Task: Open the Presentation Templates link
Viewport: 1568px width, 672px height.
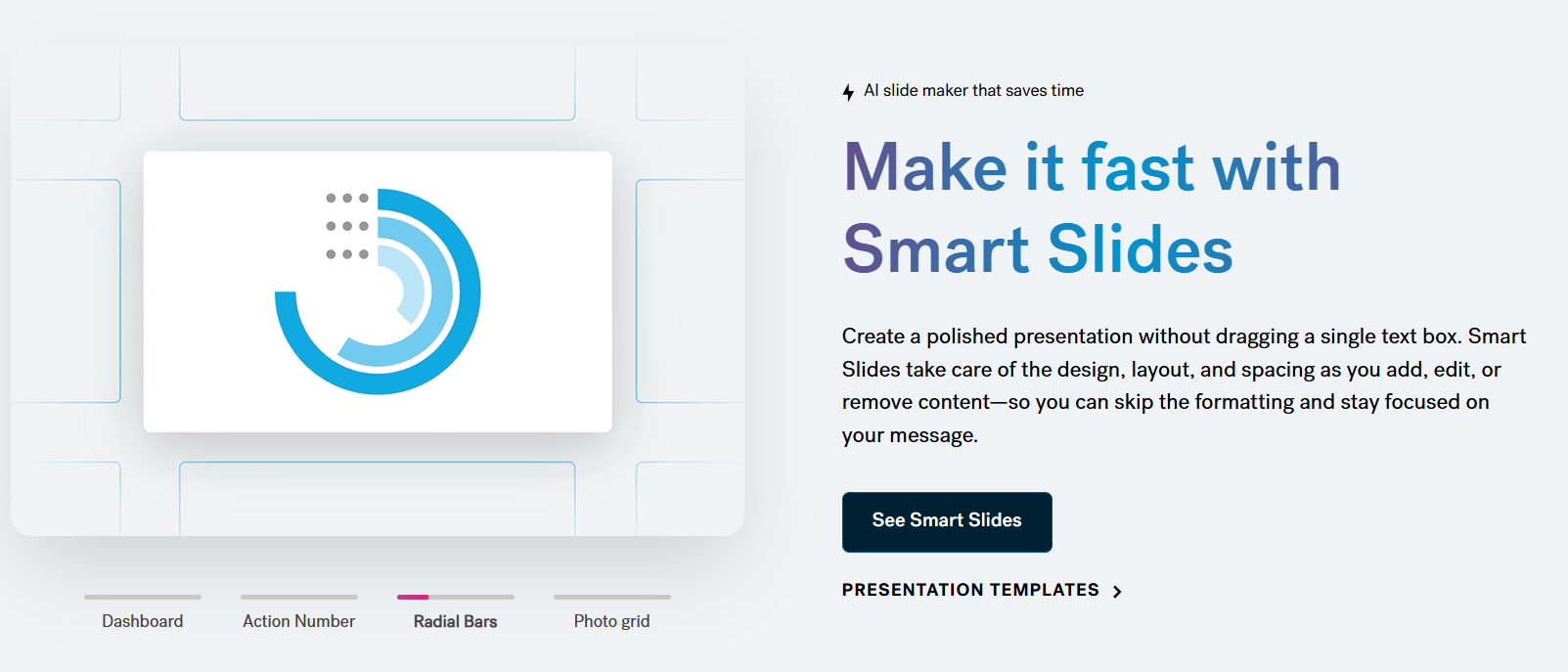Action: pos(970,590)
